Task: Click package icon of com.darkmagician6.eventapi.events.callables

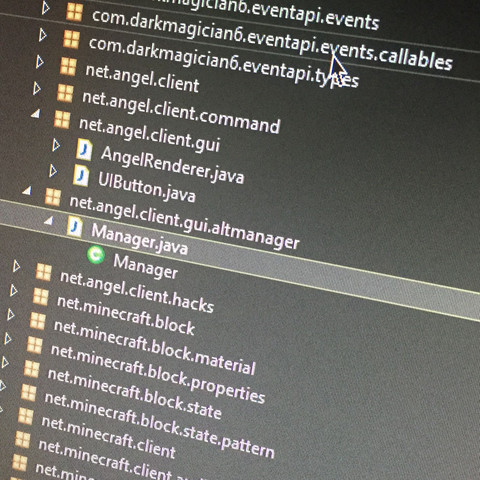Action: click(74, 11)
